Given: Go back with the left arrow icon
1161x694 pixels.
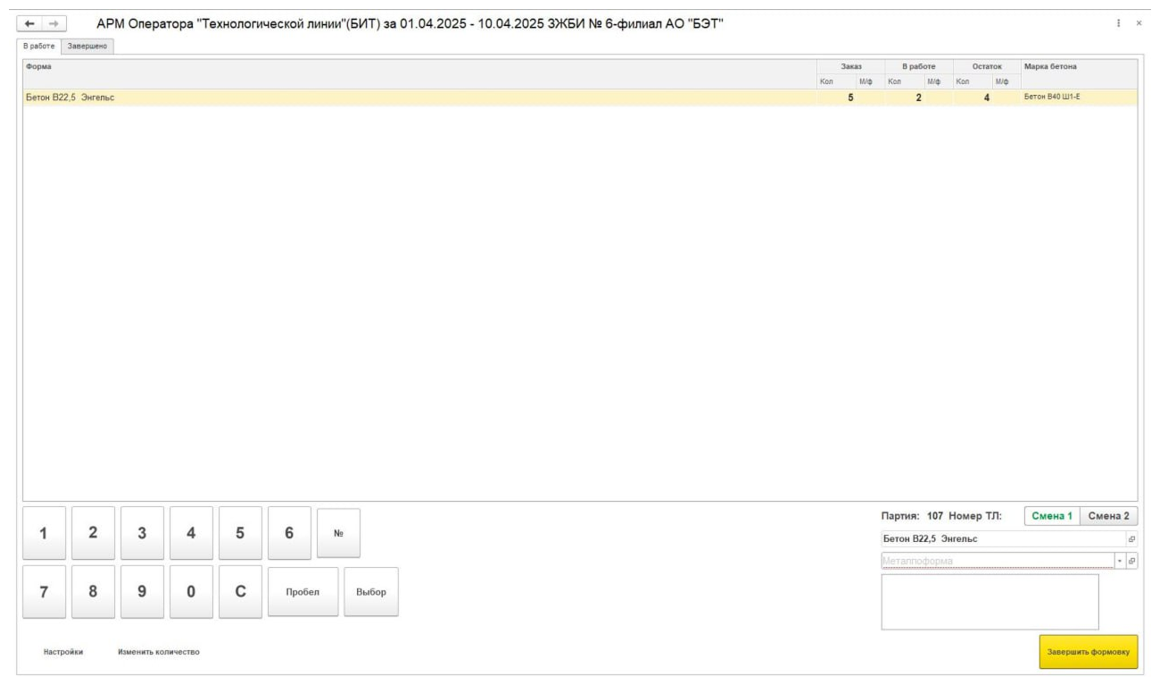Looking at the screenshot, I should 30,24.
